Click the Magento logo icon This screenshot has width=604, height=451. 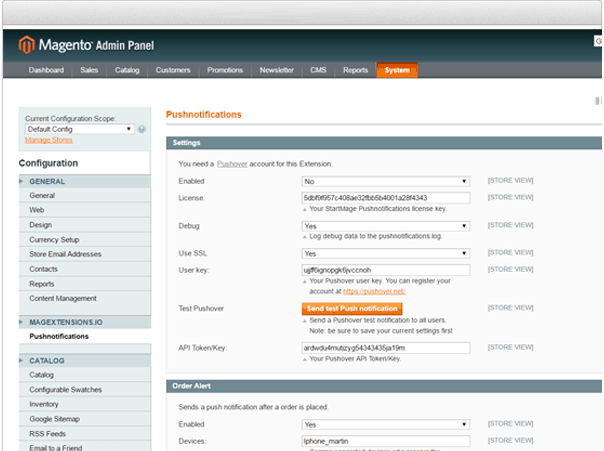tap(27, 45)
